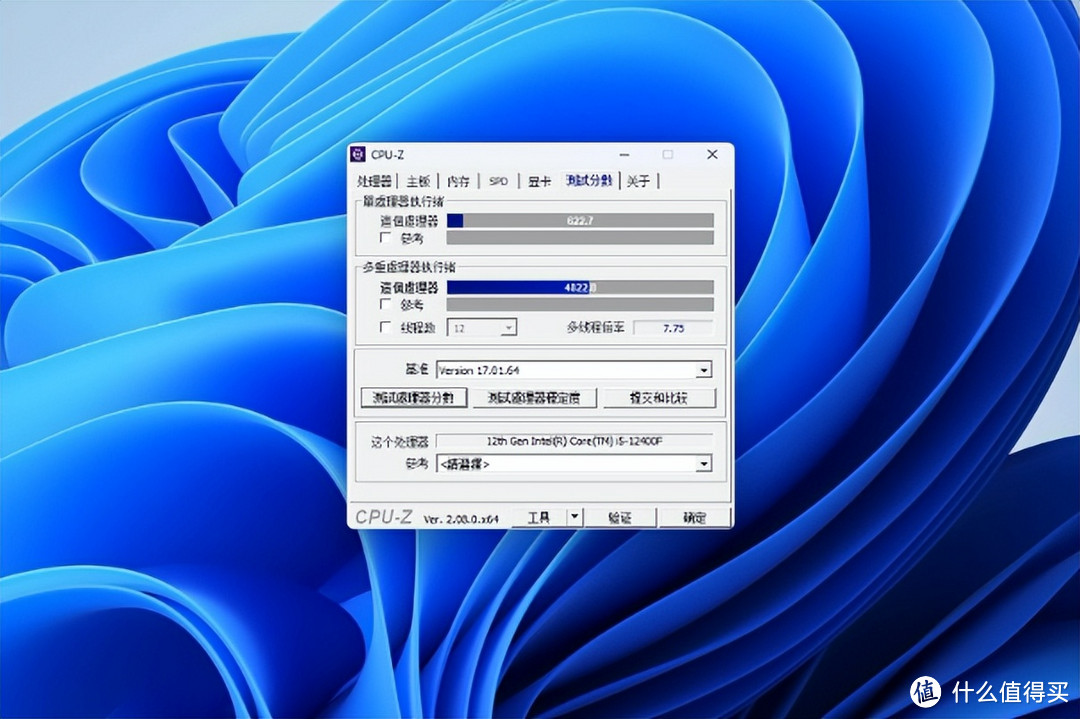Close the CPU-Z window
The width and height of the screenshot is (1080, 719).
click(x=712, y=154)
